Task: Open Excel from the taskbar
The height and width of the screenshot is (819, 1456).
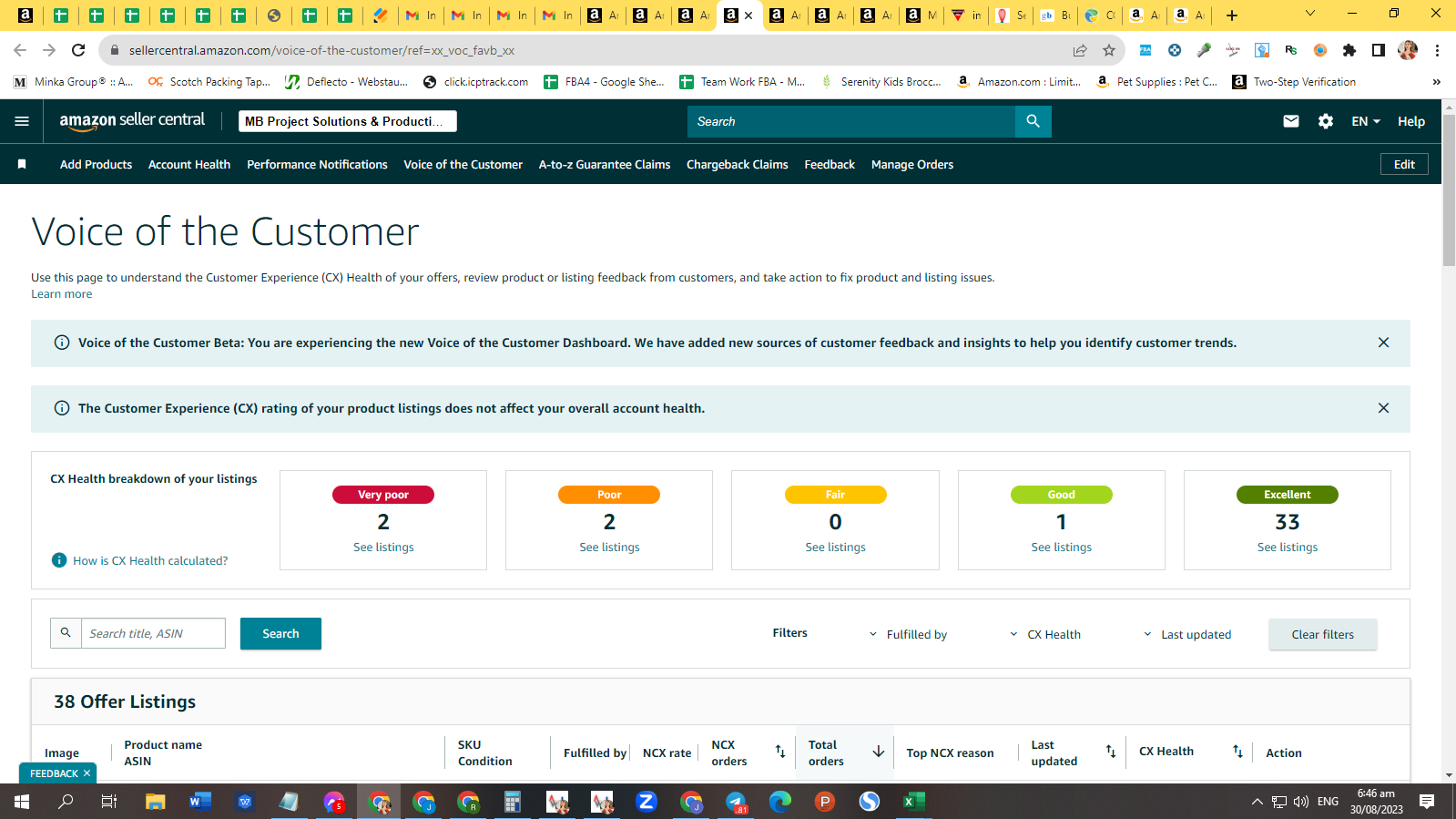Action: tap(913, 802)
